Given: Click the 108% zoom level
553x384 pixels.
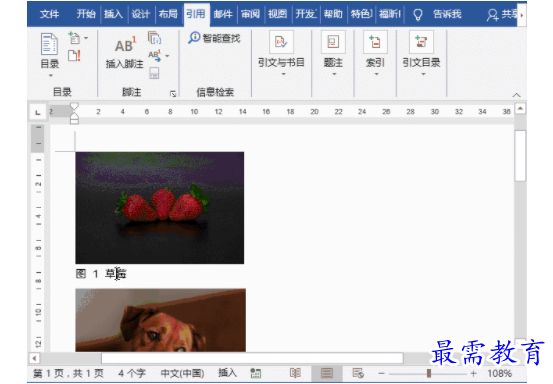Looking at the screenshot, I should (499, 373).
